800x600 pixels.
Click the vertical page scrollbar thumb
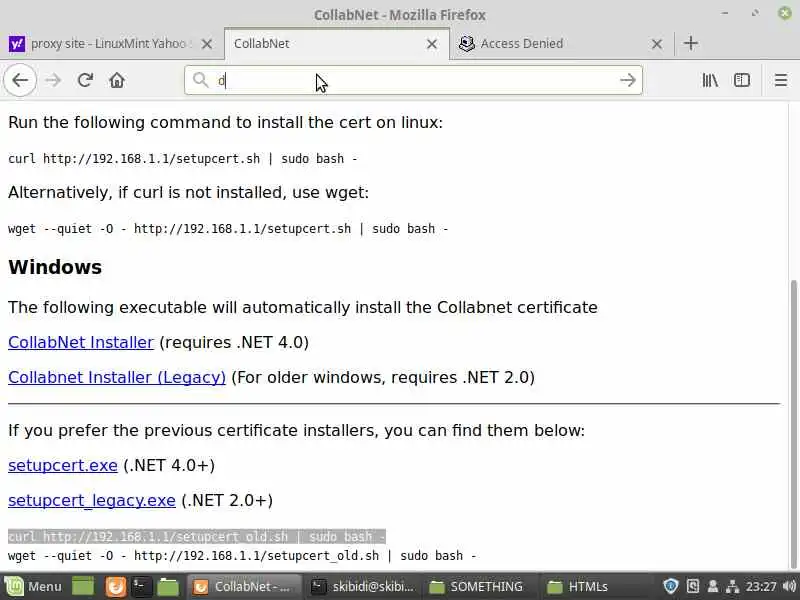pyautogui.click(x=794, y=423)
